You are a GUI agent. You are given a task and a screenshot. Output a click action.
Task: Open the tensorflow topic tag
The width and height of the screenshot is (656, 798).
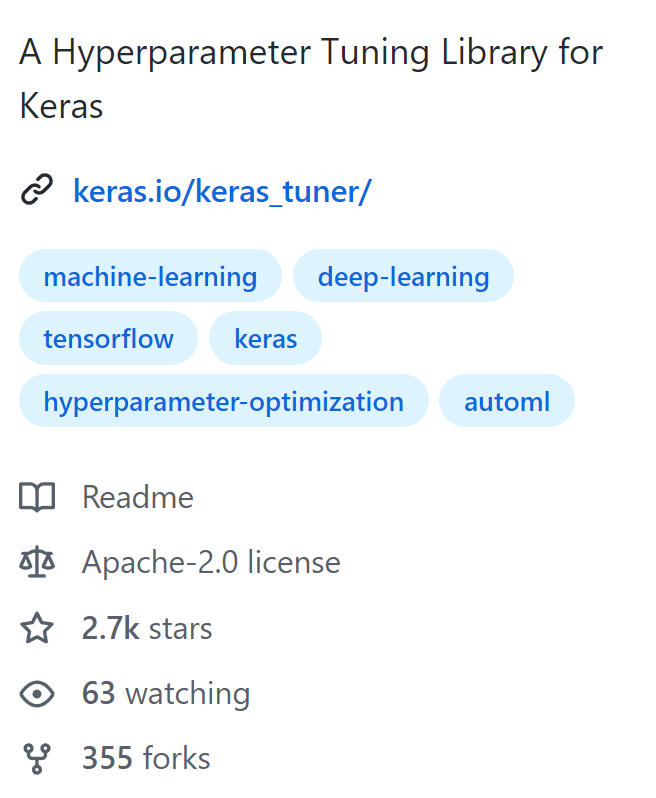click(108, 338)
